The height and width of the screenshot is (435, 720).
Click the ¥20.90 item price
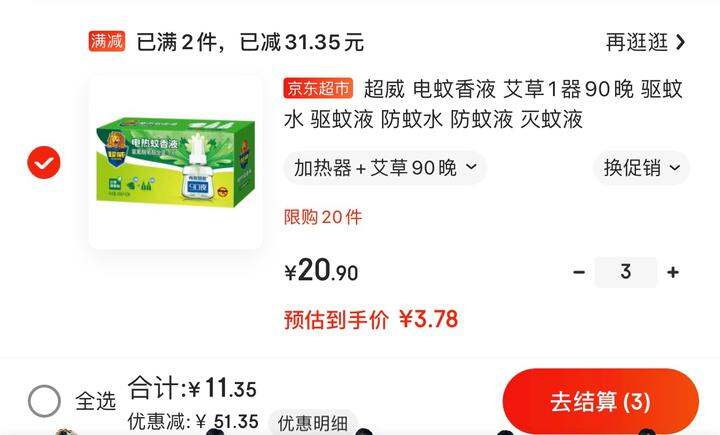point(321,271)
